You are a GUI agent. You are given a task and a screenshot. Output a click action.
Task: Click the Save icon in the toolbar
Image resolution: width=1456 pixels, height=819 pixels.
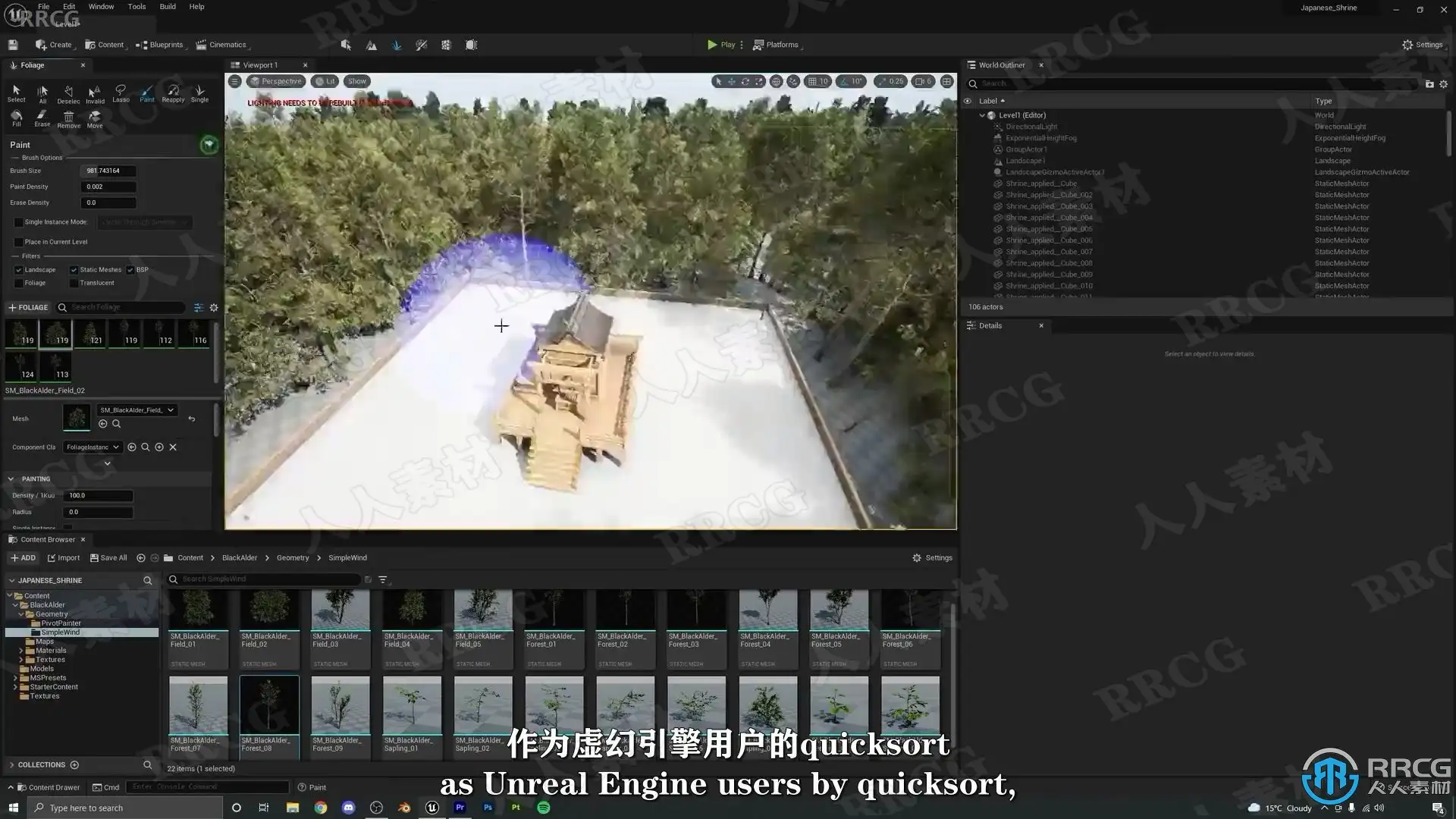tap(13, 45)
